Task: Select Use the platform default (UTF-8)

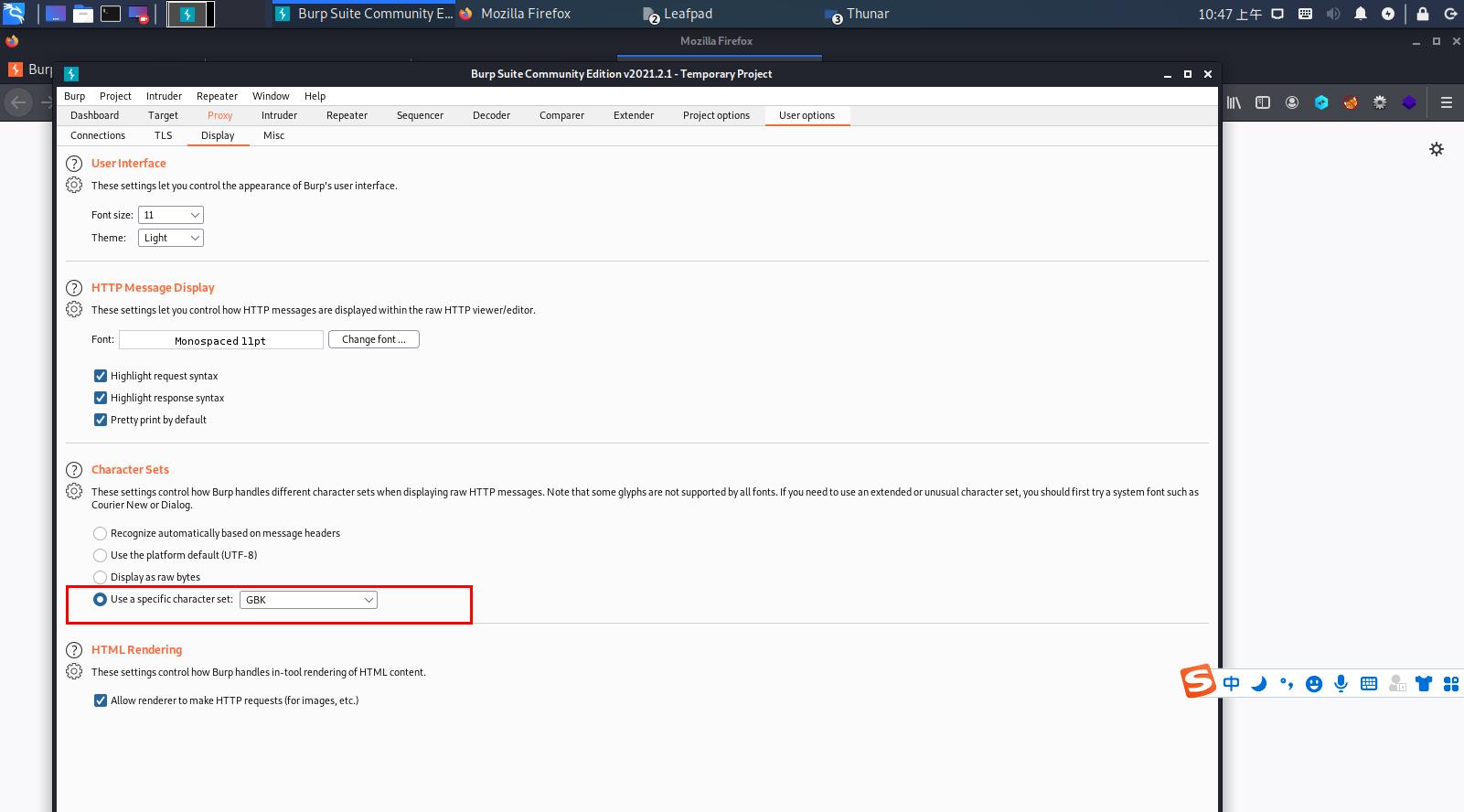Action: (x=101, y=555)
